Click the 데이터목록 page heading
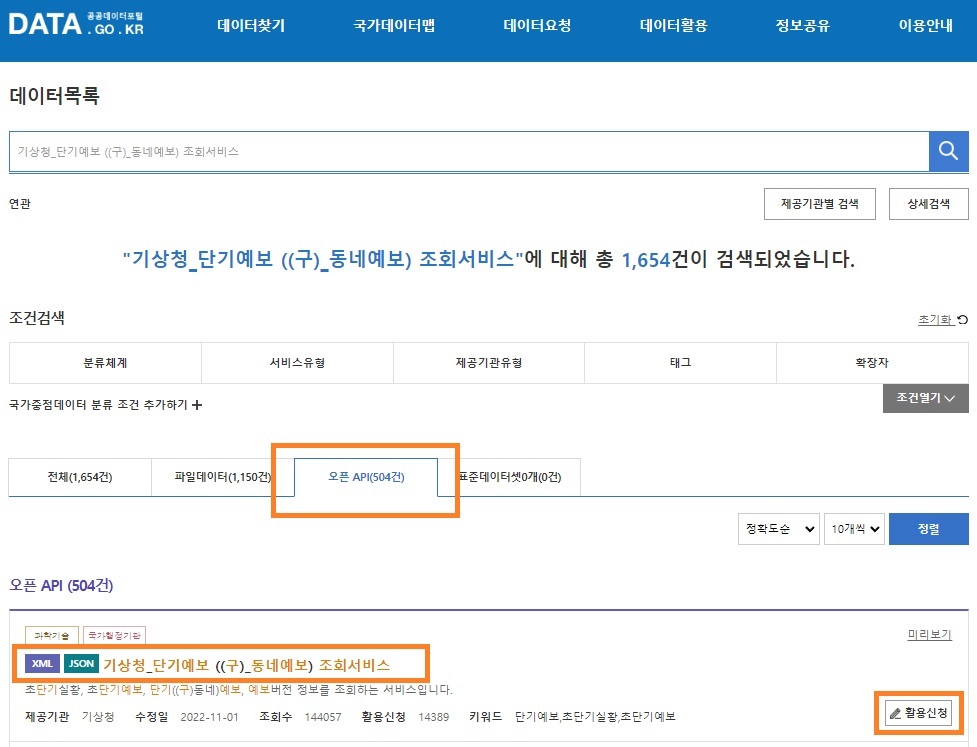The width and height of the screenshot is (977, 747). tap(54, 96)
